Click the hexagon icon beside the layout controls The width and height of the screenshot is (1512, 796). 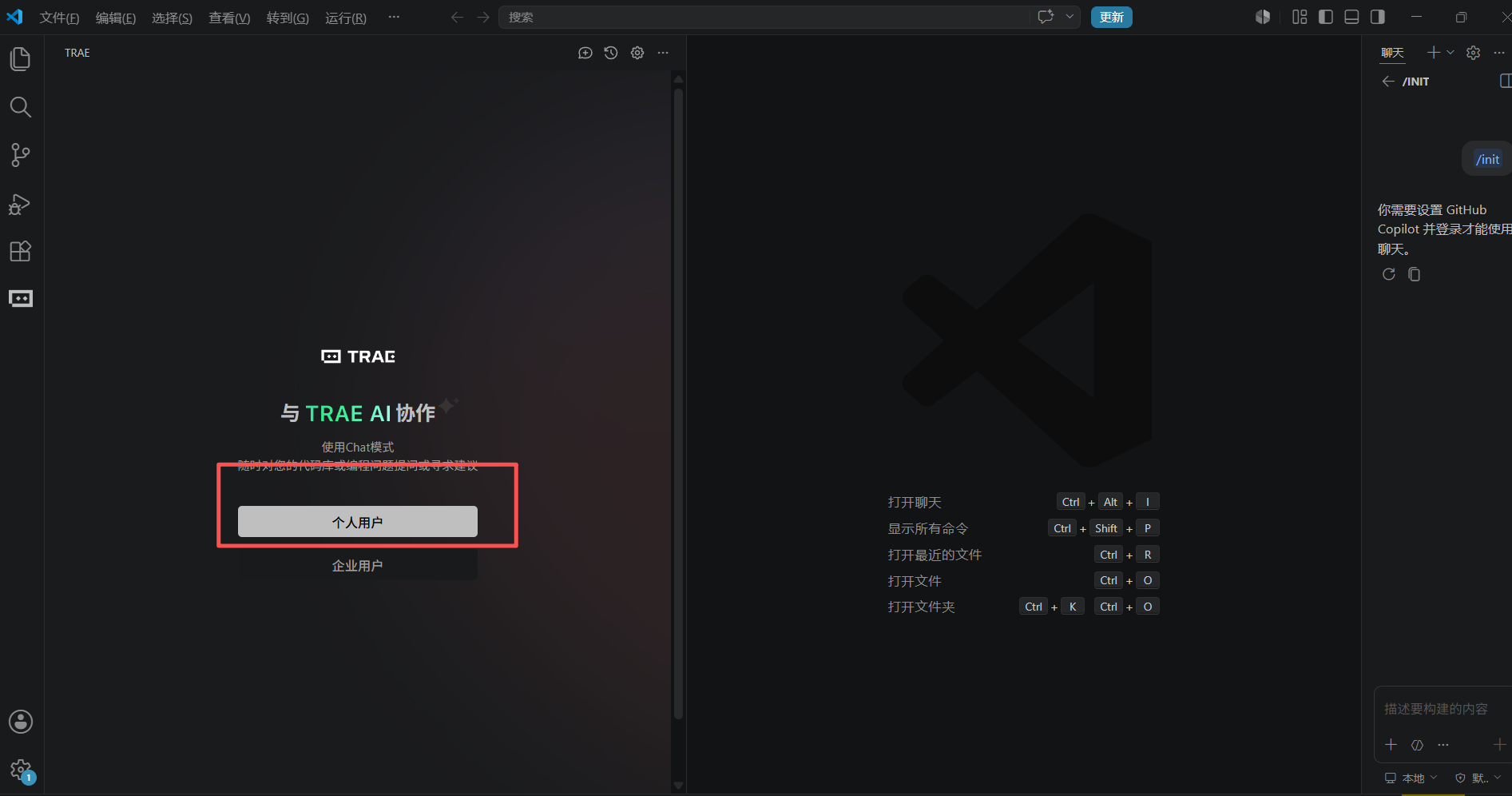click(x=1263, y=17)
